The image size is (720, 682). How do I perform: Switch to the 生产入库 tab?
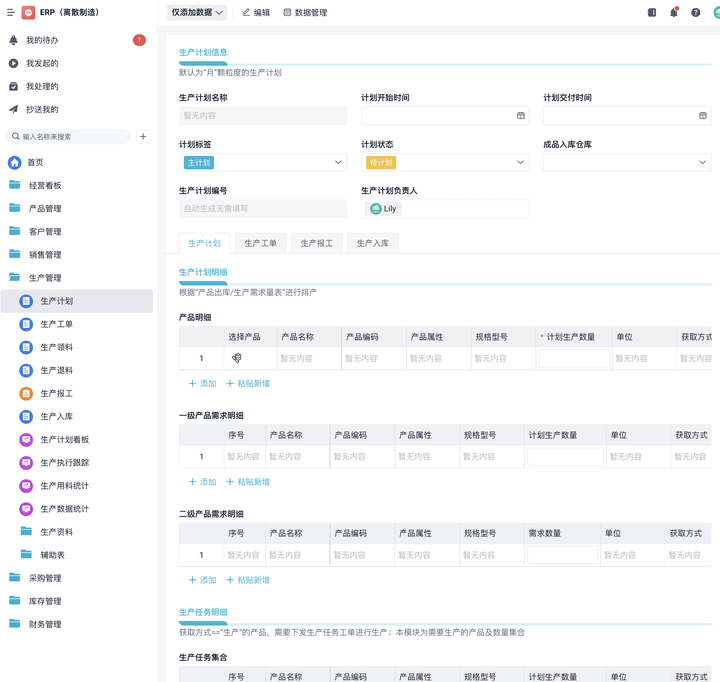click(372, 243)
